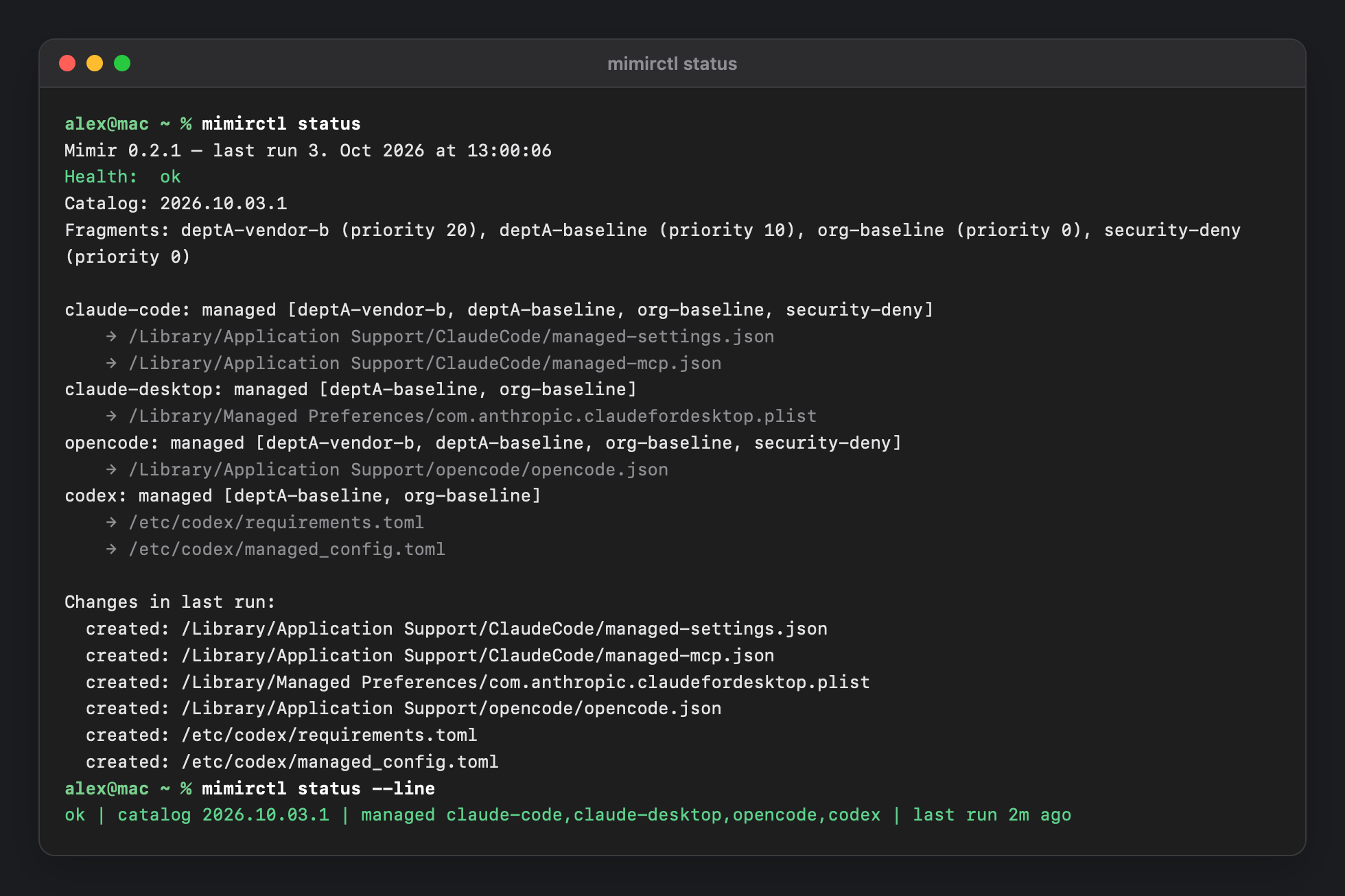Image resolution: width=1345 pixels, height=896 pixels.
Task: Click 'created: /etc/codex/requirements.toml' line
Action: (x=281, y=735)
